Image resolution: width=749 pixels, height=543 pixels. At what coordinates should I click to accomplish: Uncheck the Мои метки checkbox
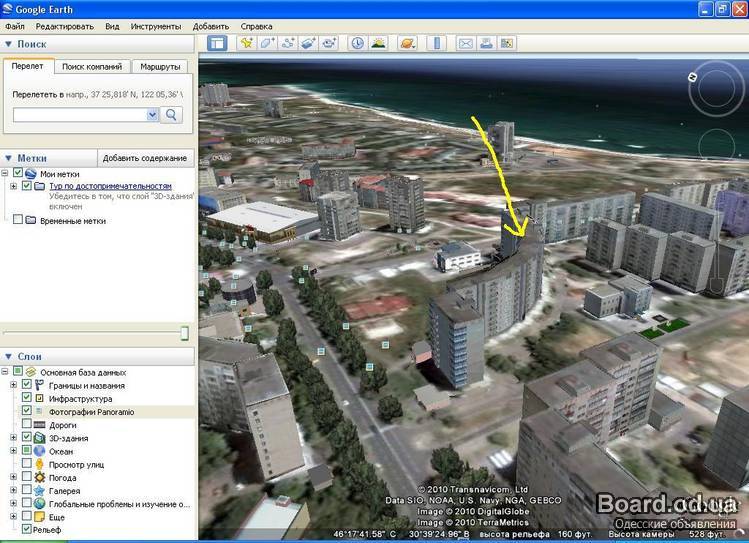click(x=18, y=172)
